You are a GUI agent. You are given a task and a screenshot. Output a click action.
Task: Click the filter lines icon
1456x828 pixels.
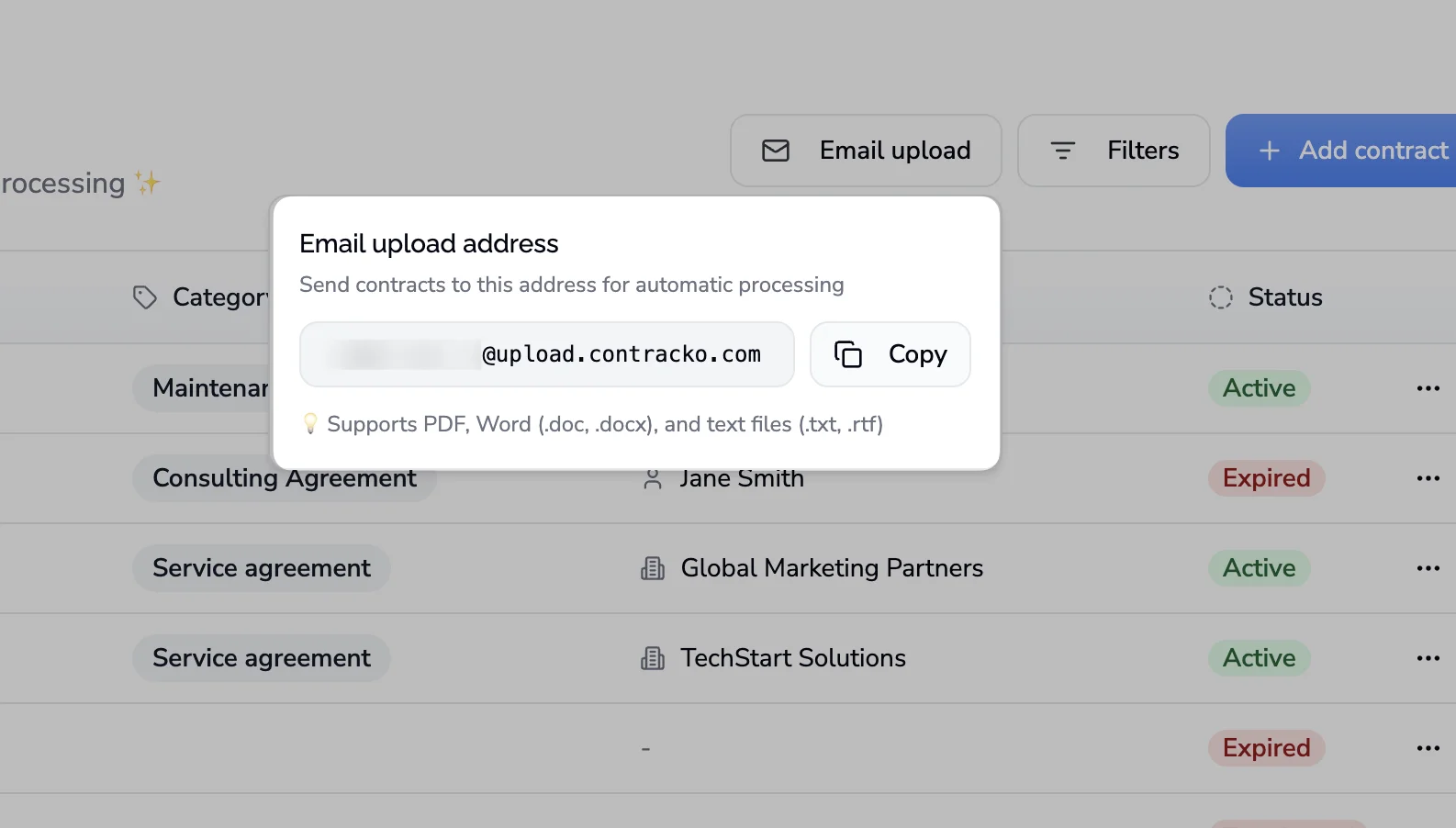click(1062, 151)
